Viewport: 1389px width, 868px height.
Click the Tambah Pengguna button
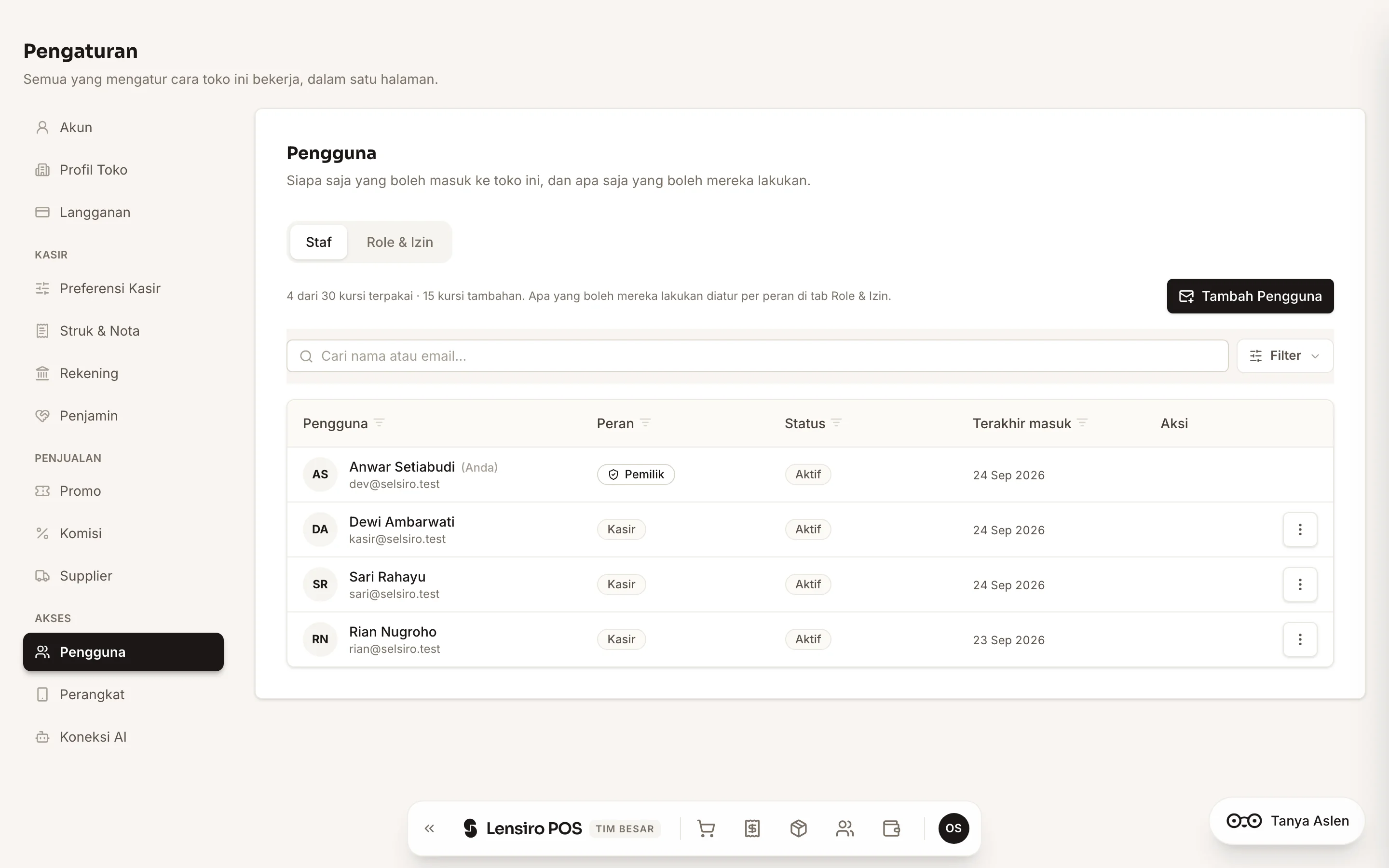point(1250,296)
